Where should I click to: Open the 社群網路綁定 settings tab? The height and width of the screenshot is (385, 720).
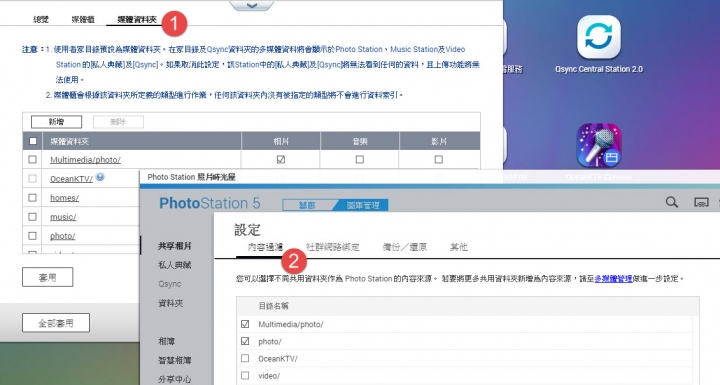(332, 247)
